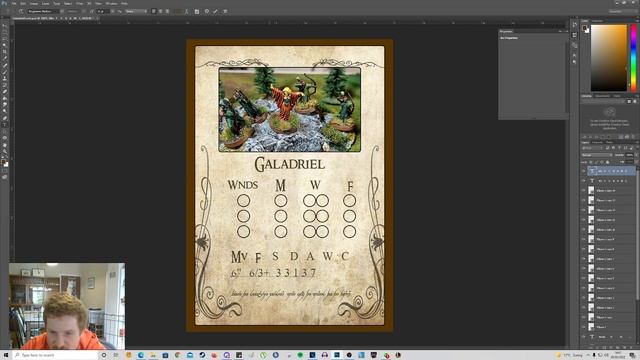This screenshot has width=640, height=360.
Task: Left align the text
Action: (x=153, y=11)
